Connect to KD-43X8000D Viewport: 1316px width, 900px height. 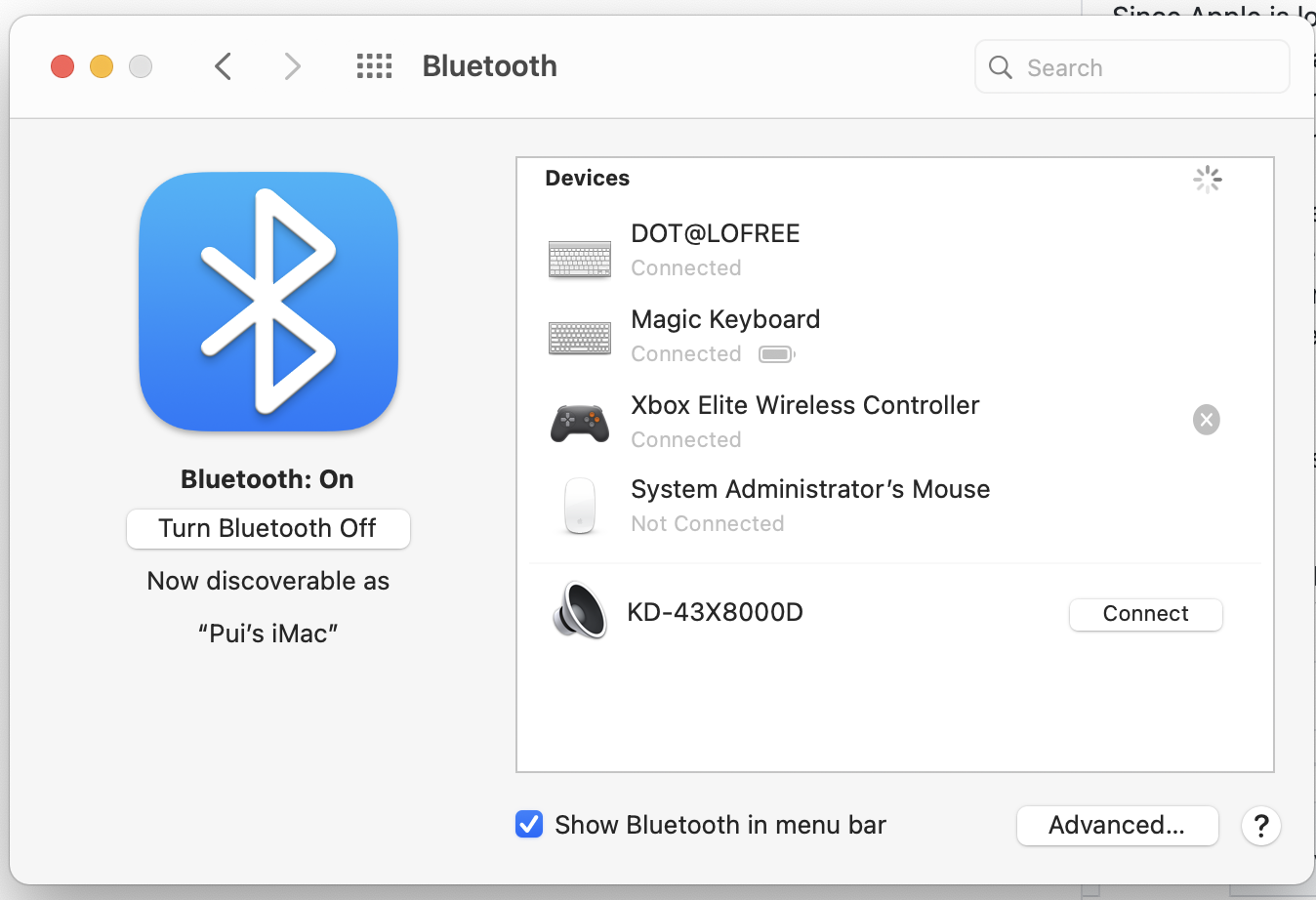(x=1146, y=614)
